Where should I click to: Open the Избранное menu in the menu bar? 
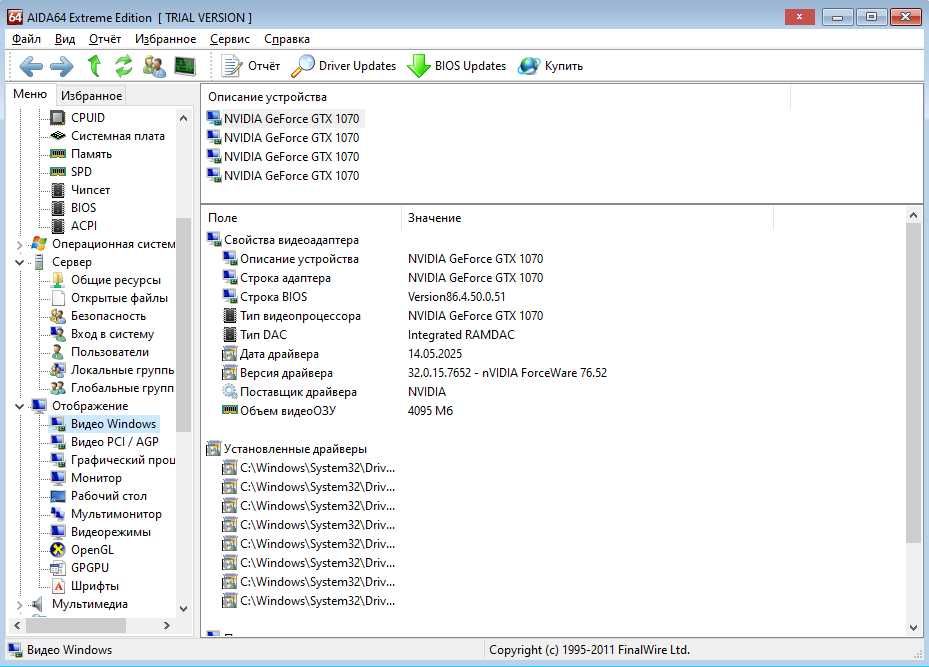tap(165, 39)
